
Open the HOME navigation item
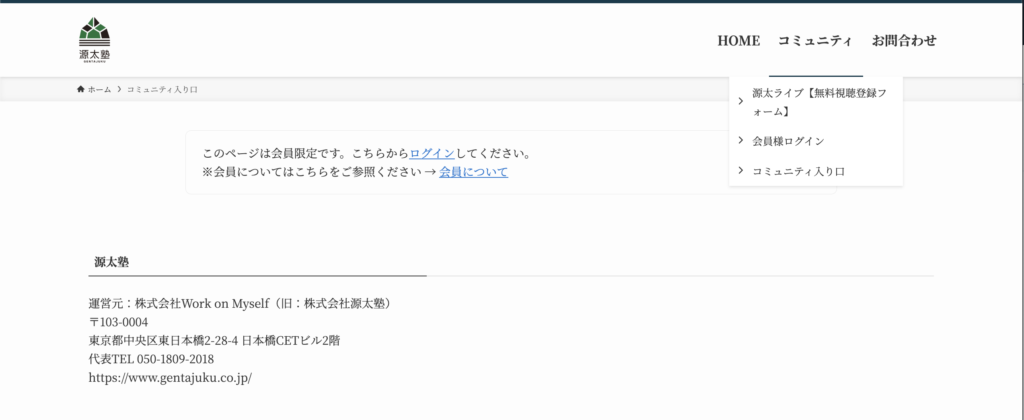click(x=738, y=41)
